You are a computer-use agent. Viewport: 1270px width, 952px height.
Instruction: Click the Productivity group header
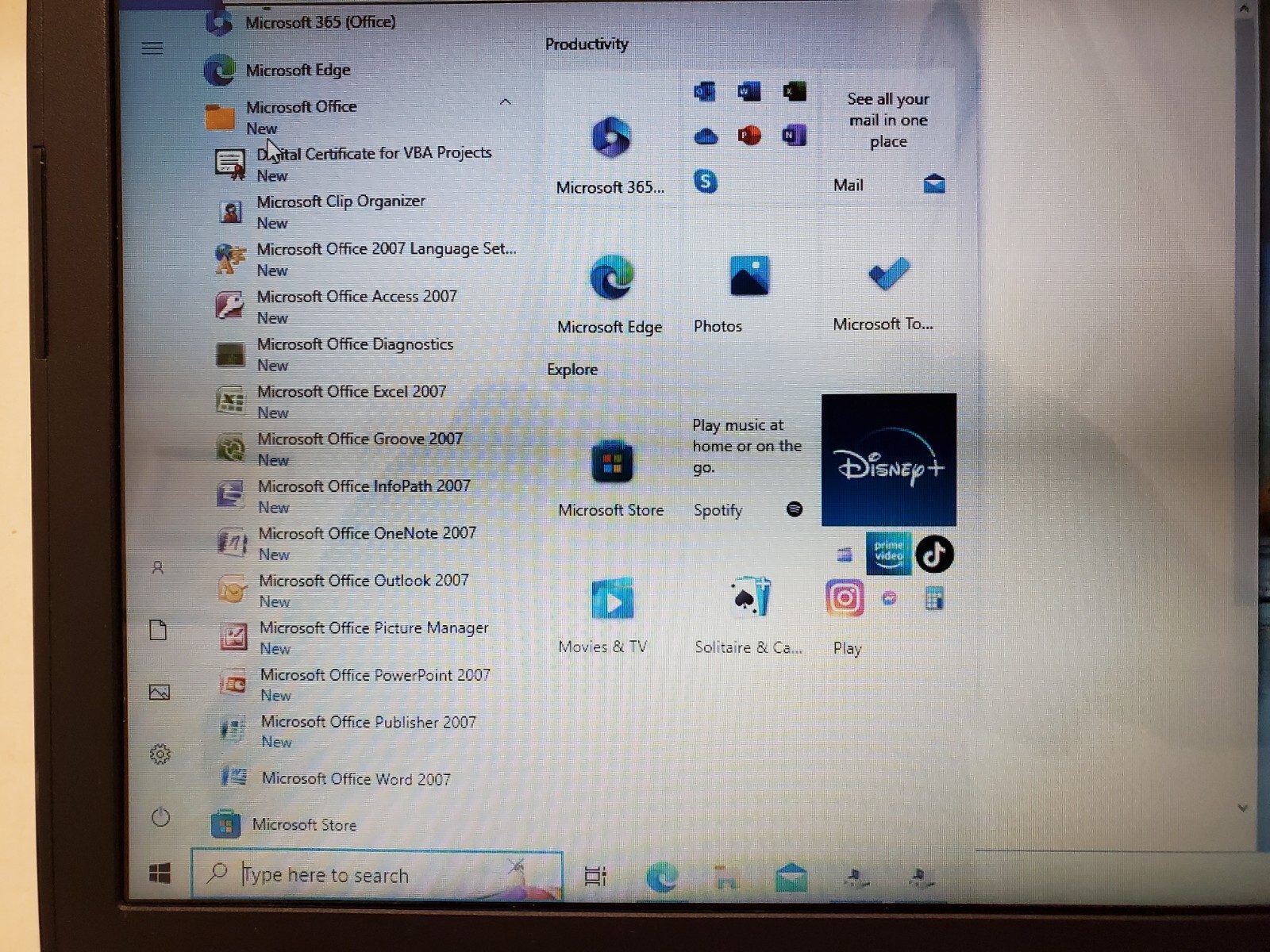(x=587, y=44)
